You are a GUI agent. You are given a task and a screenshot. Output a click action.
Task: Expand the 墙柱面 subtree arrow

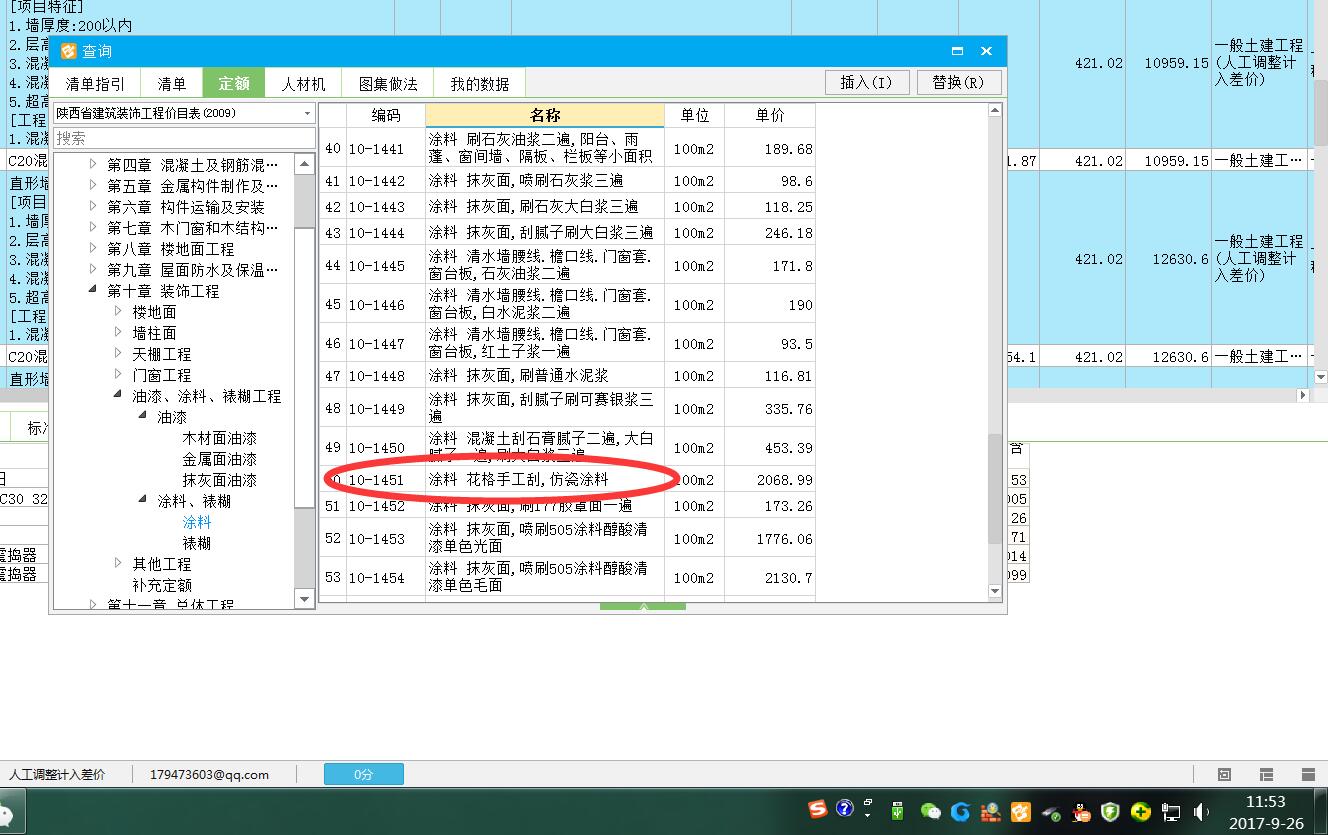click(118, 332)
